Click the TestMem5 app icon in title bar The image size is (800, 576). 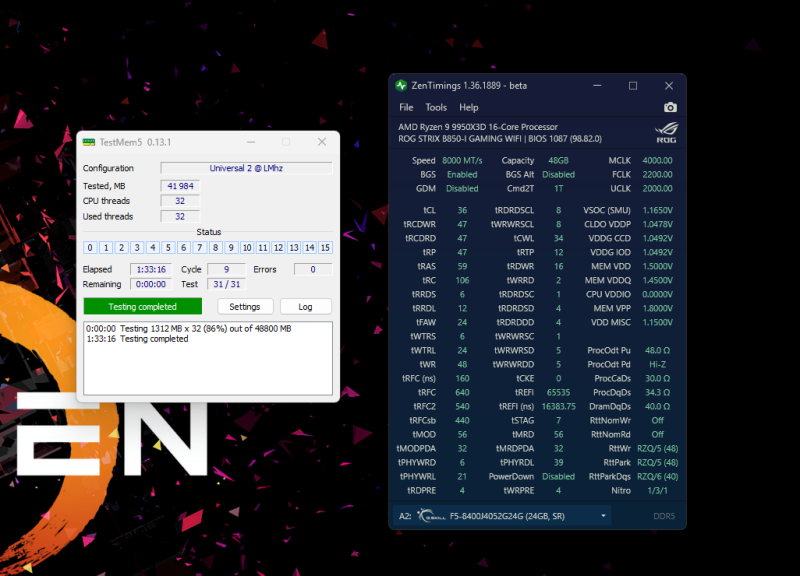89,142
